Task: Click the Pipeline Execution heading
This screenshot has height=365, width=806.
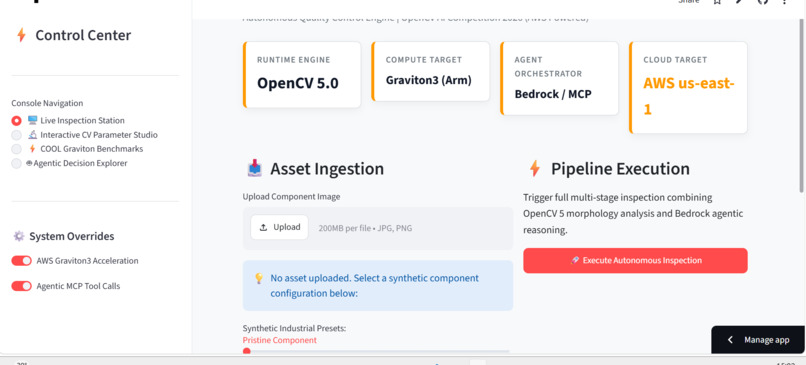Action: (620, 169)
